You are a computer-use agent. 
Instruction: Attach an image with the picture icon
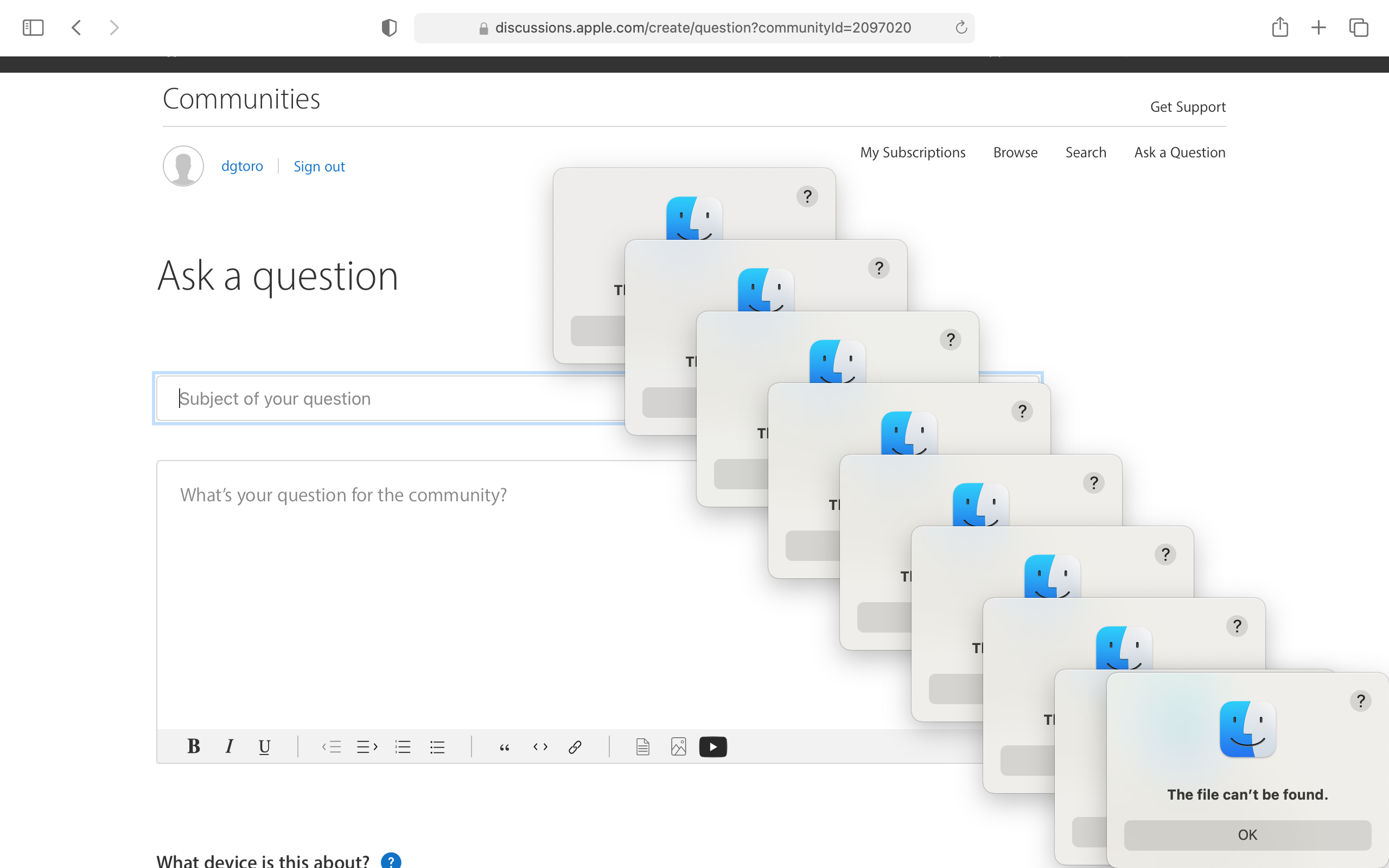678,746
